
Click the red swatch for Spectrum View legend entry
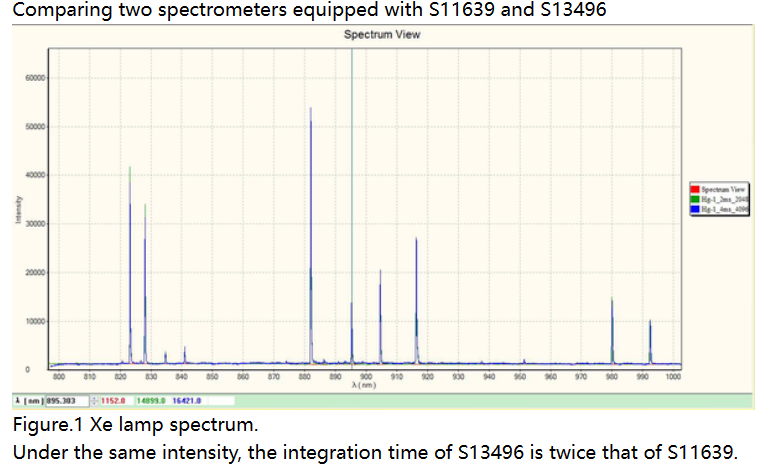tap(694, 189)
